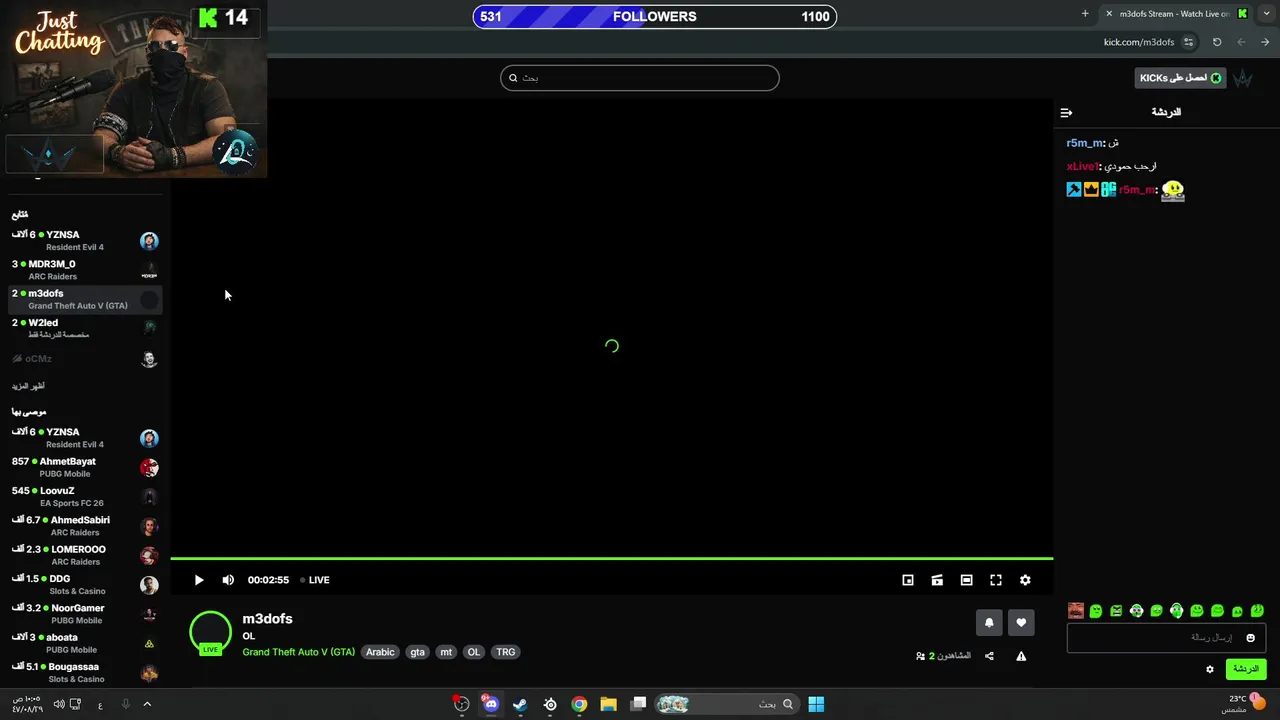Open AhmedSabiri ARC Raiders channel
1280x720 pixels.
[85, 526]
